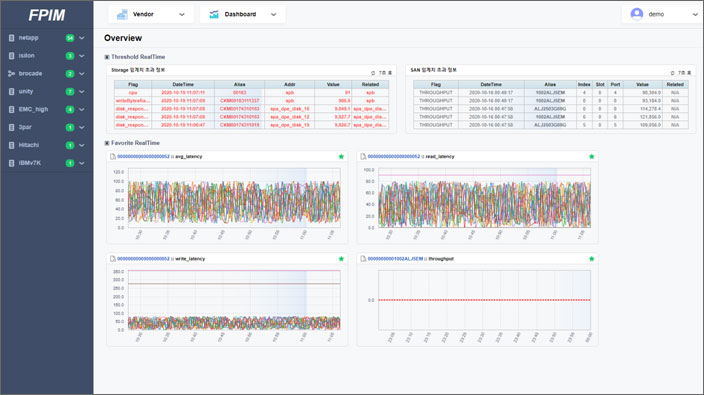Sort SAN table by Index column
Viewport: 704px width, 395px height.
tap(584, 84)
